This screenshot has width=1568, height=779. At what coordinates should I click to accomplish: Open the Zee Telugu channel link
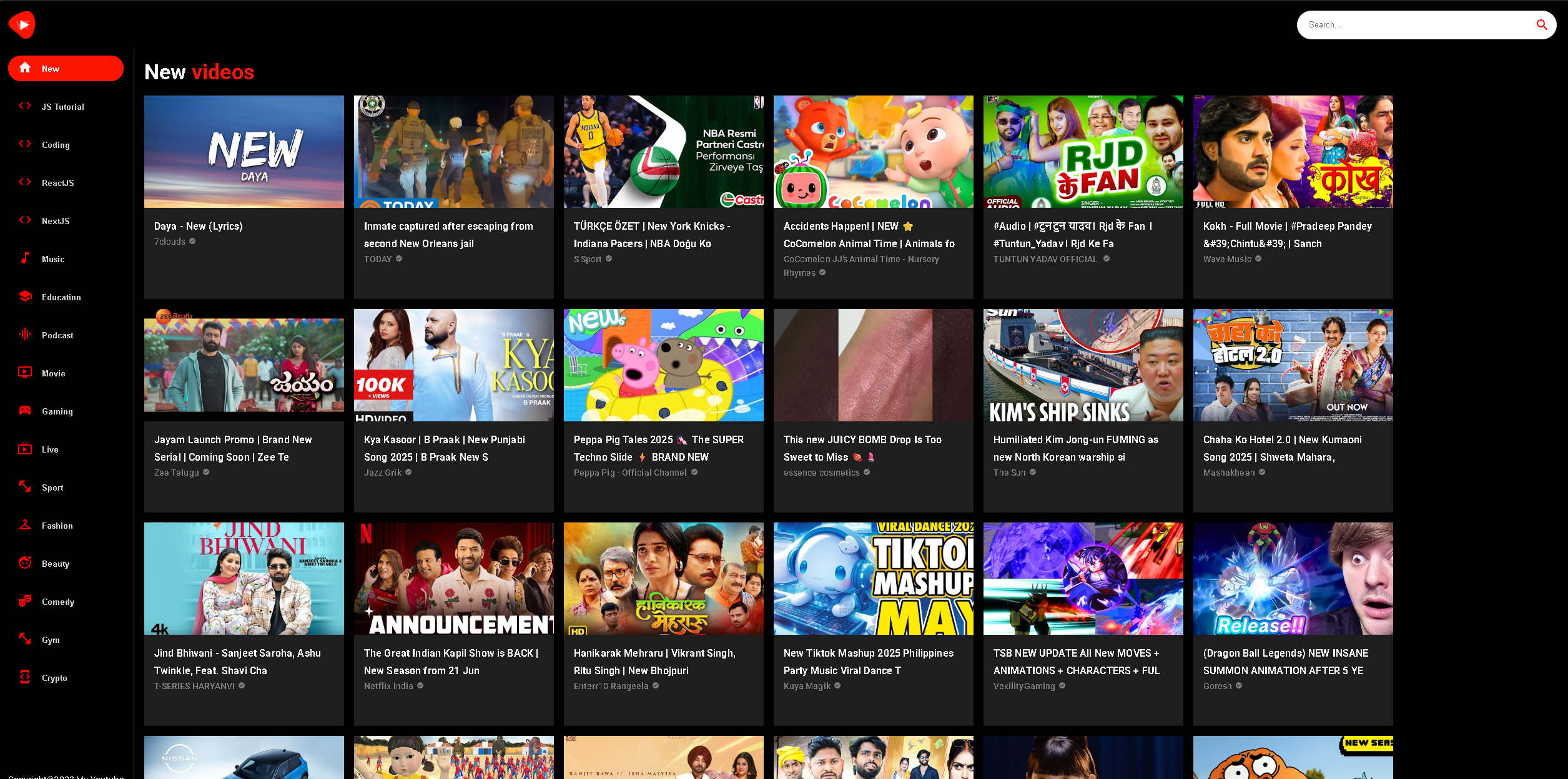[177, 473]
